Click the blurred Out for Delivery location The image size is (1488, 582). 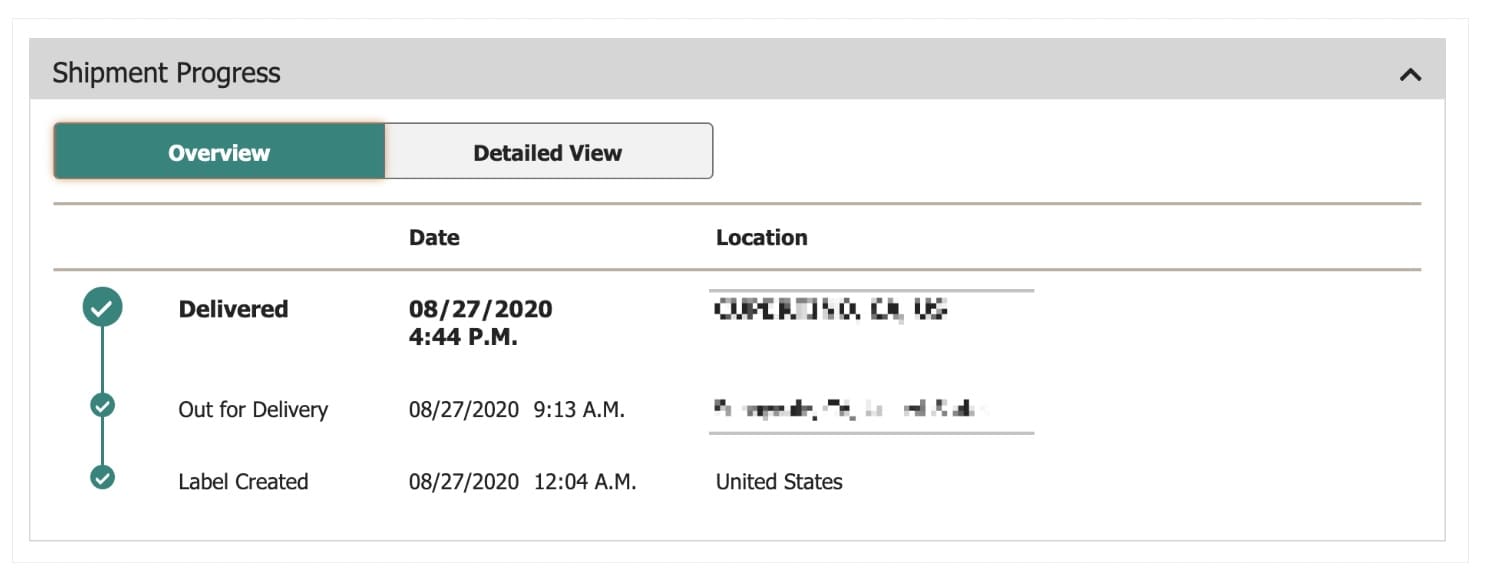pyautogui.click(x=850, y=408)
